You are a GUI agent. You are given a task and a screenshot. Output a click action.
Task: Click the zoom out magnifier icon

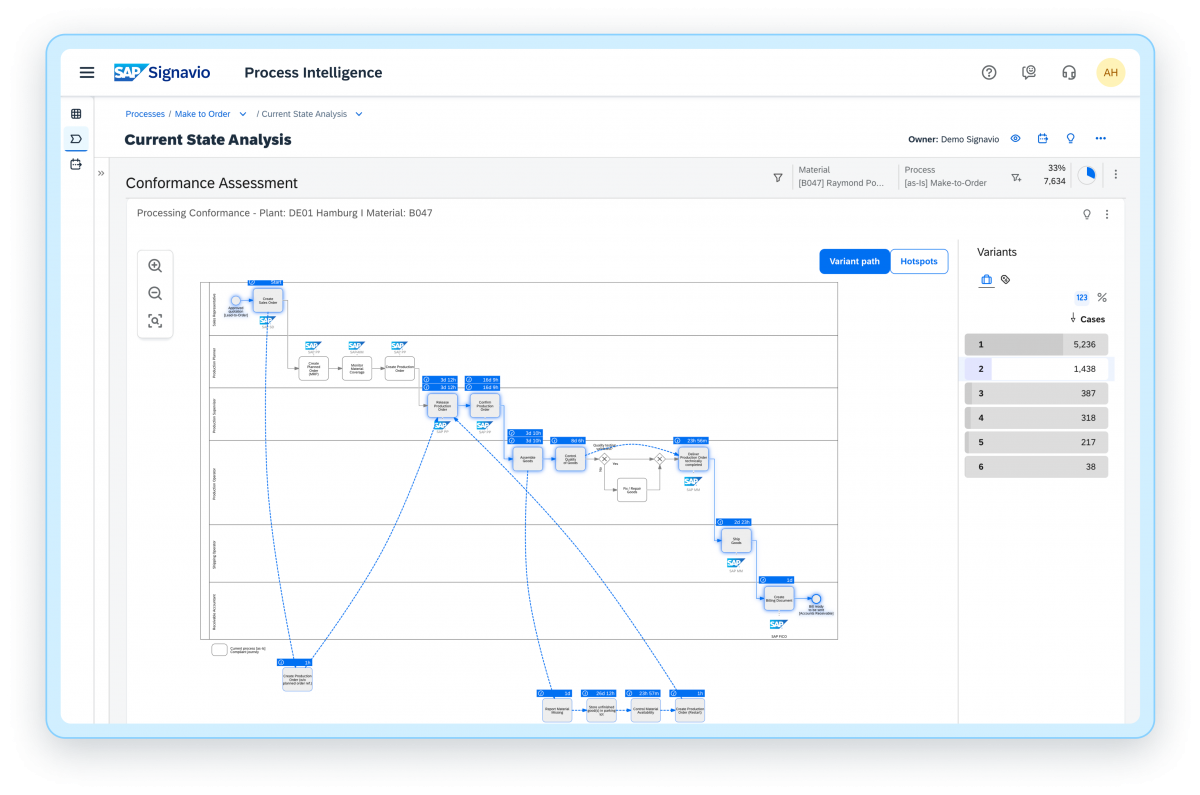[x=155, y=293]
